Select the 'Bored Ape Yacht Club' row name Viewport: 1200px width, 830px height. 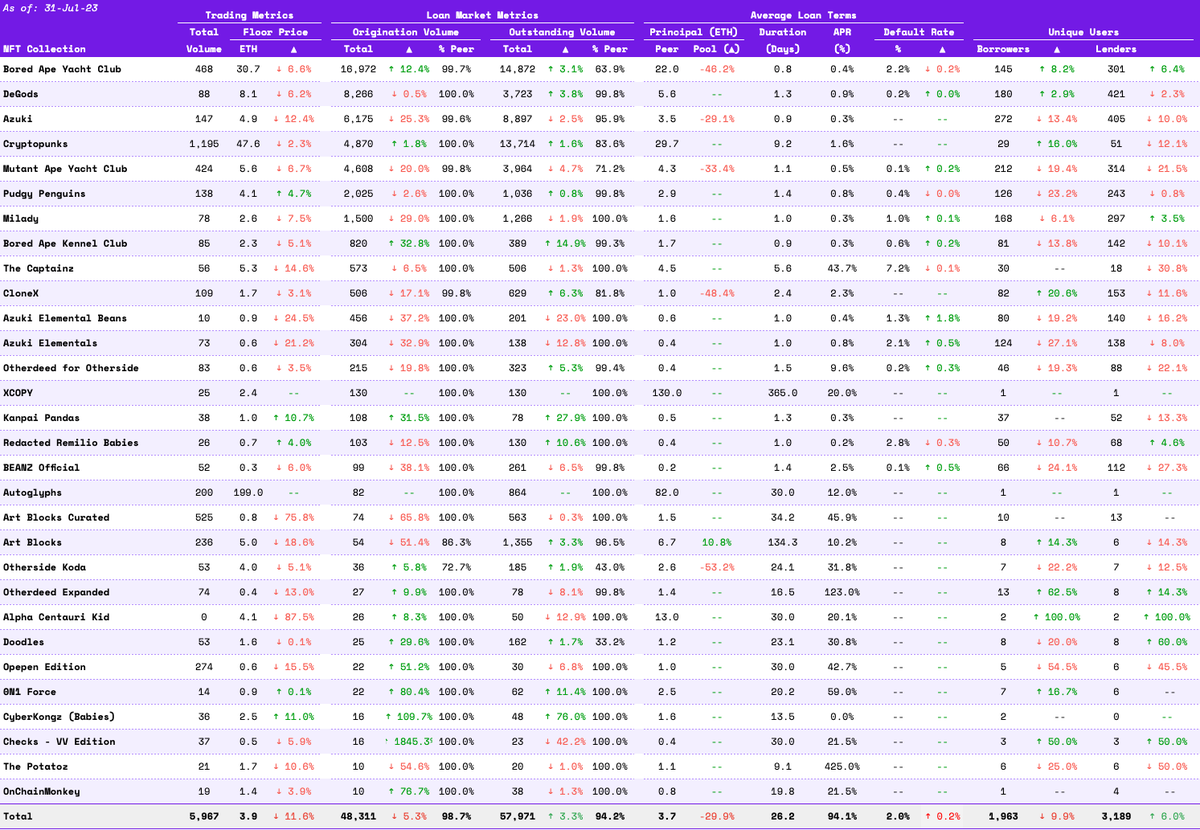[x=62, y=69]
